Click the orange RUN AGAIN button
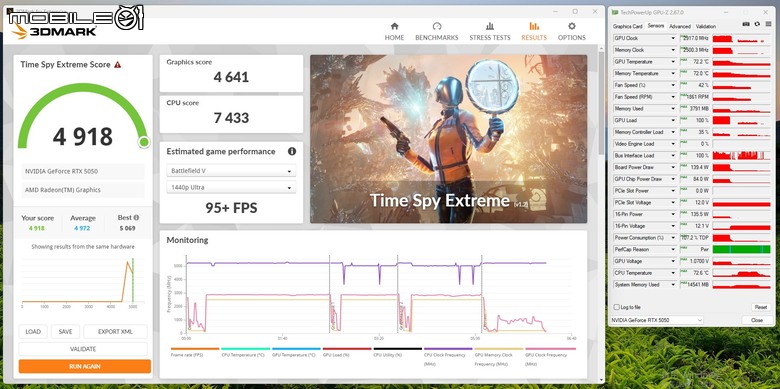Screen dimensions: 780x389 [x=85, y=367]
